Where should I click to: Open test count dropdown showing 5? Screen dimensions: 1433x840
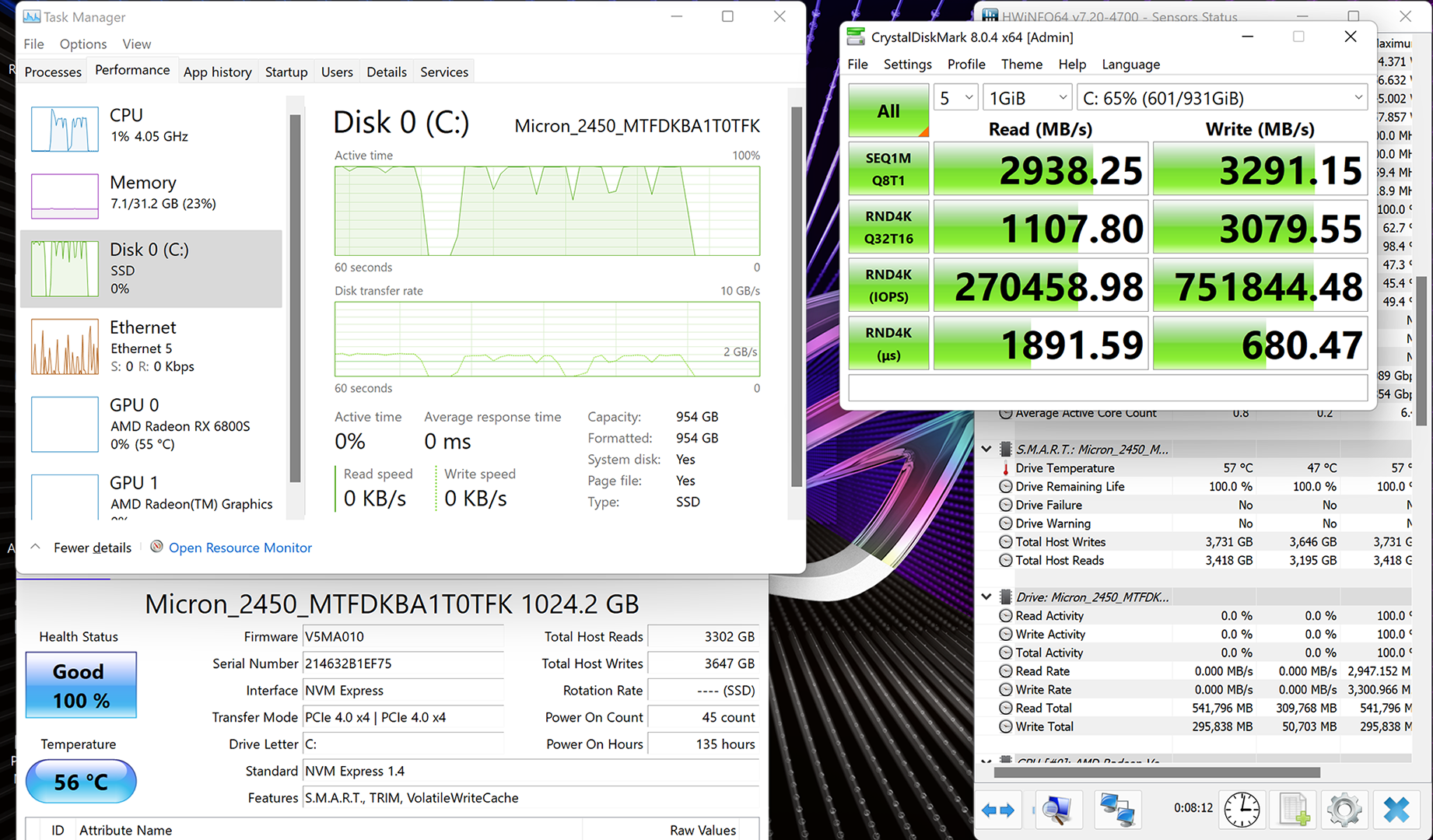coord(956,98)
